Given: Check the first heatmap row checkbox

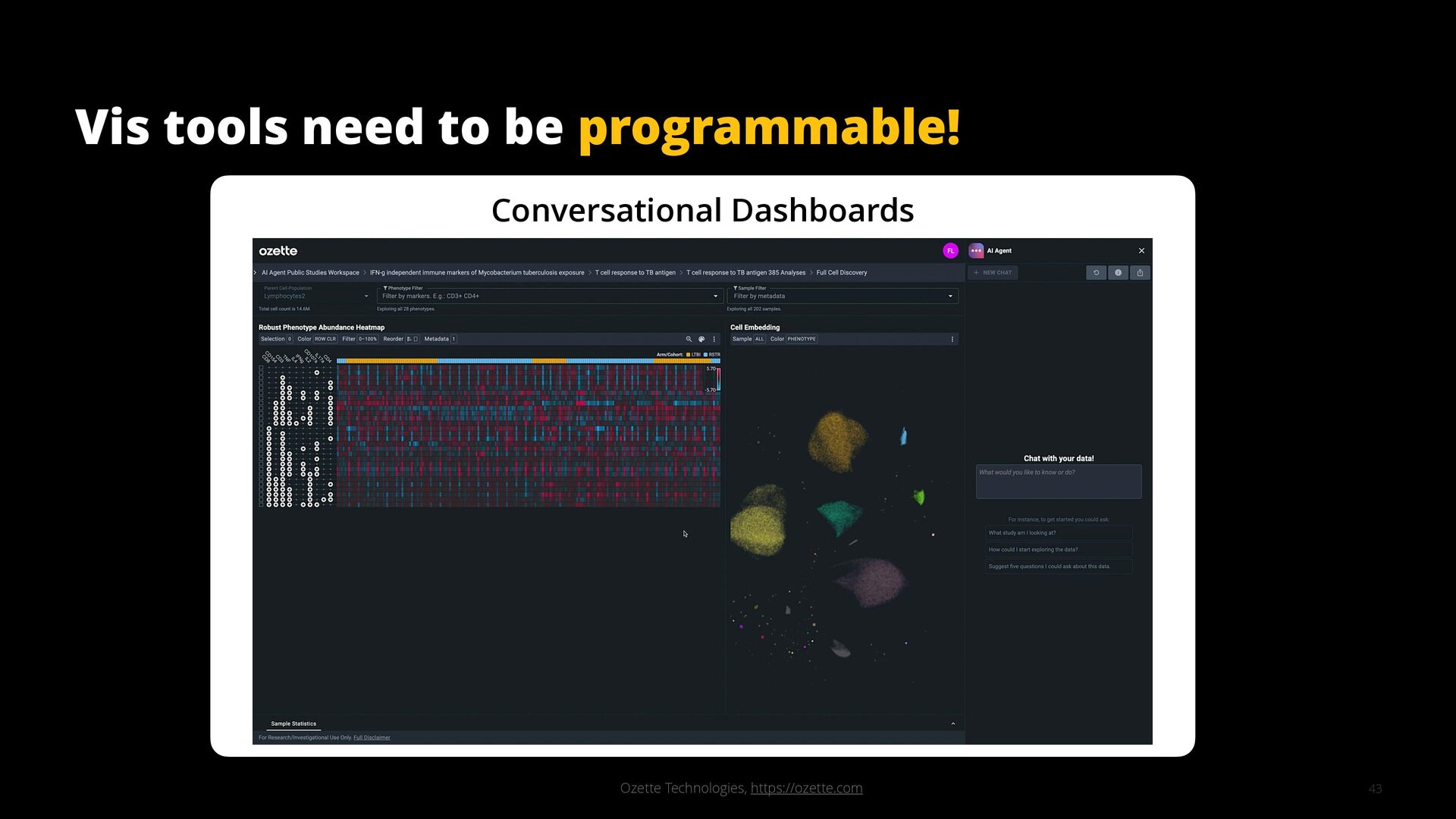Looking at the screenshot, I should (x=262, y=368).
